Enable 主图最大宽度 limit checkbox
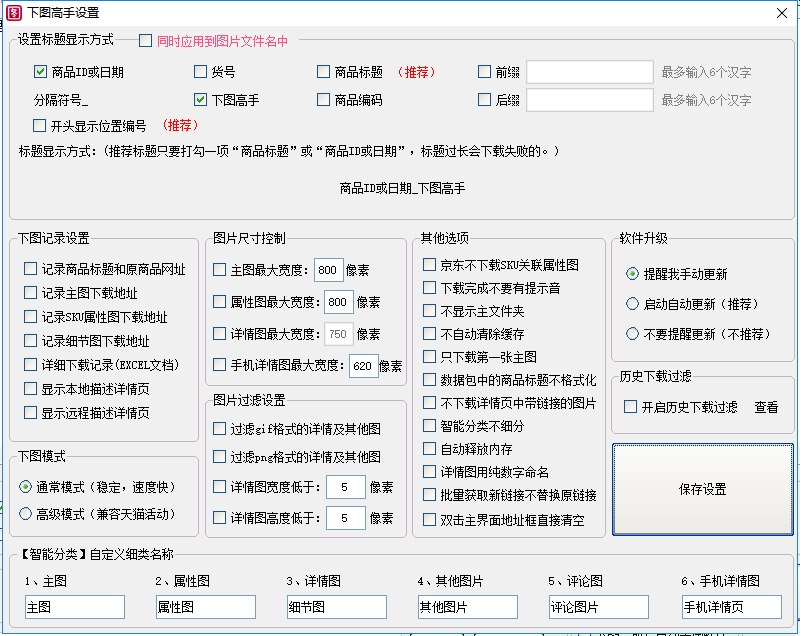The image size is (800, 636). tap(220, 269)
